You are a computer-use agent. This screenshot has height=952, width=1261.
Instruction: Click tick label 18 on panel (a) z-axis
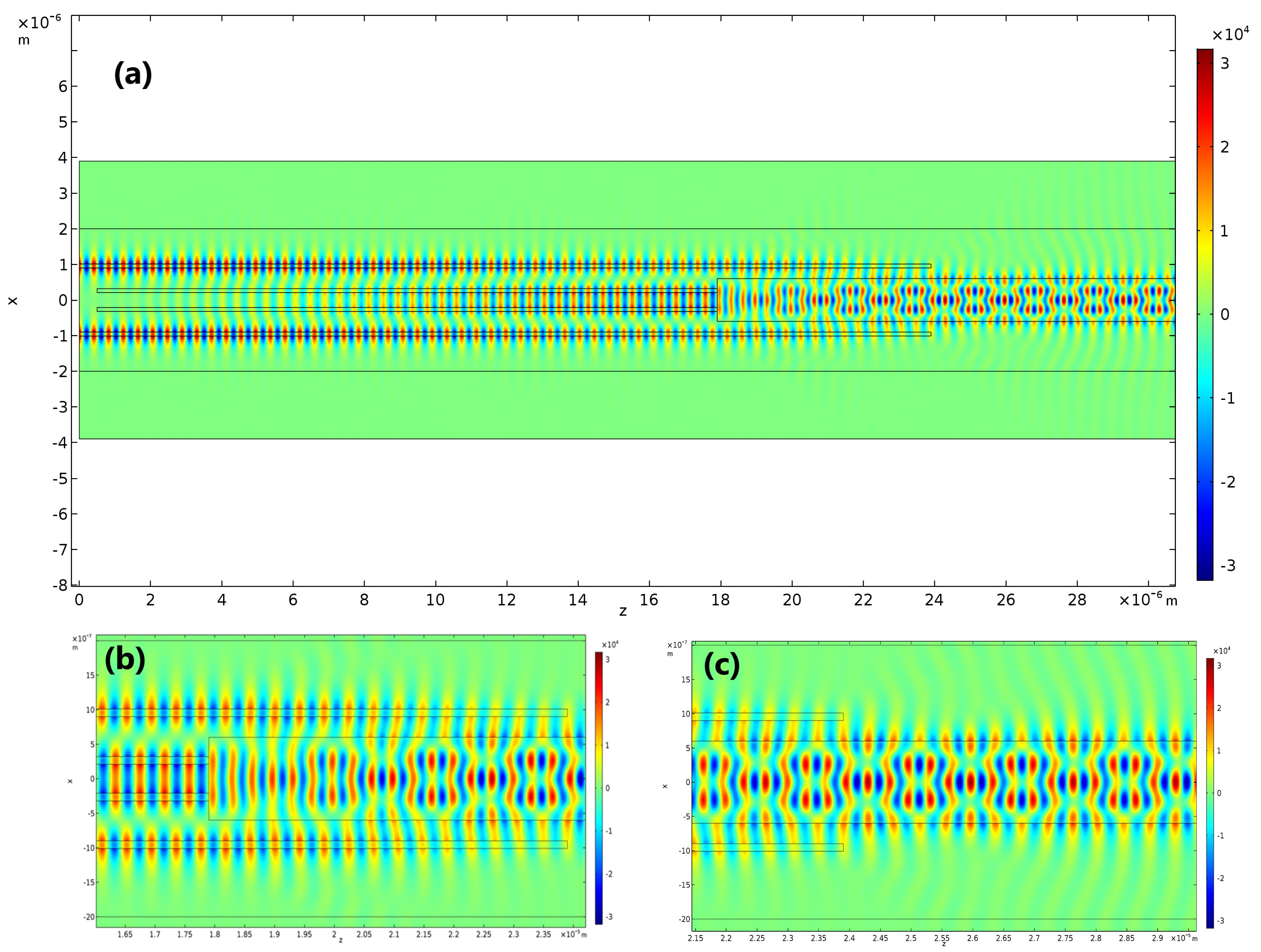[x=720, y=600]
